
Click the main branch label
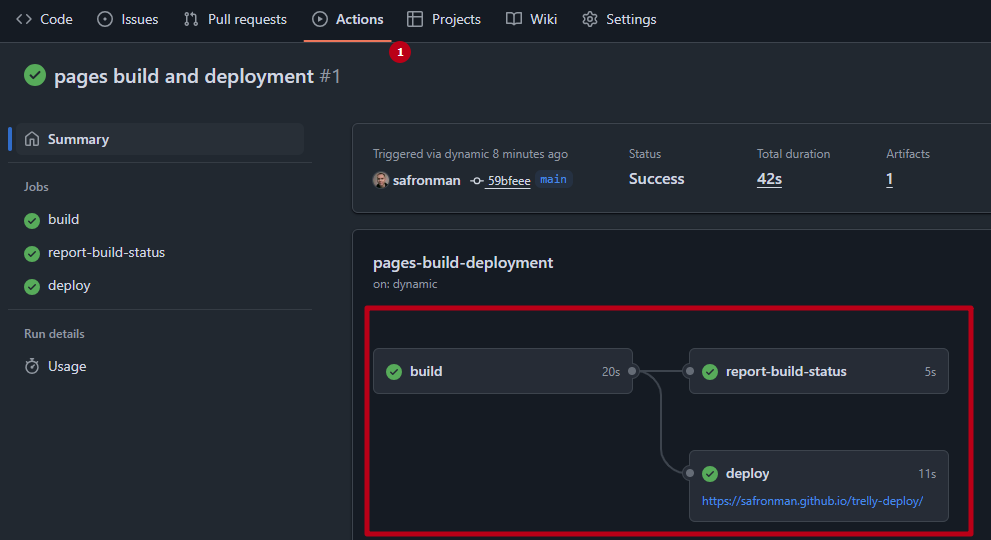(x=553, y=179)
